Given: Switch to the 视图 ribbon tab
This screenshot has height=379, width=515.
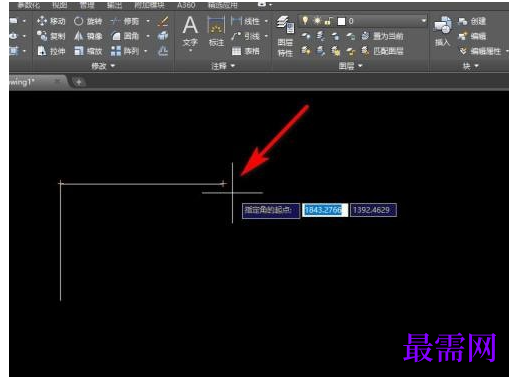Looking at the screenshot, I should 60,6.
